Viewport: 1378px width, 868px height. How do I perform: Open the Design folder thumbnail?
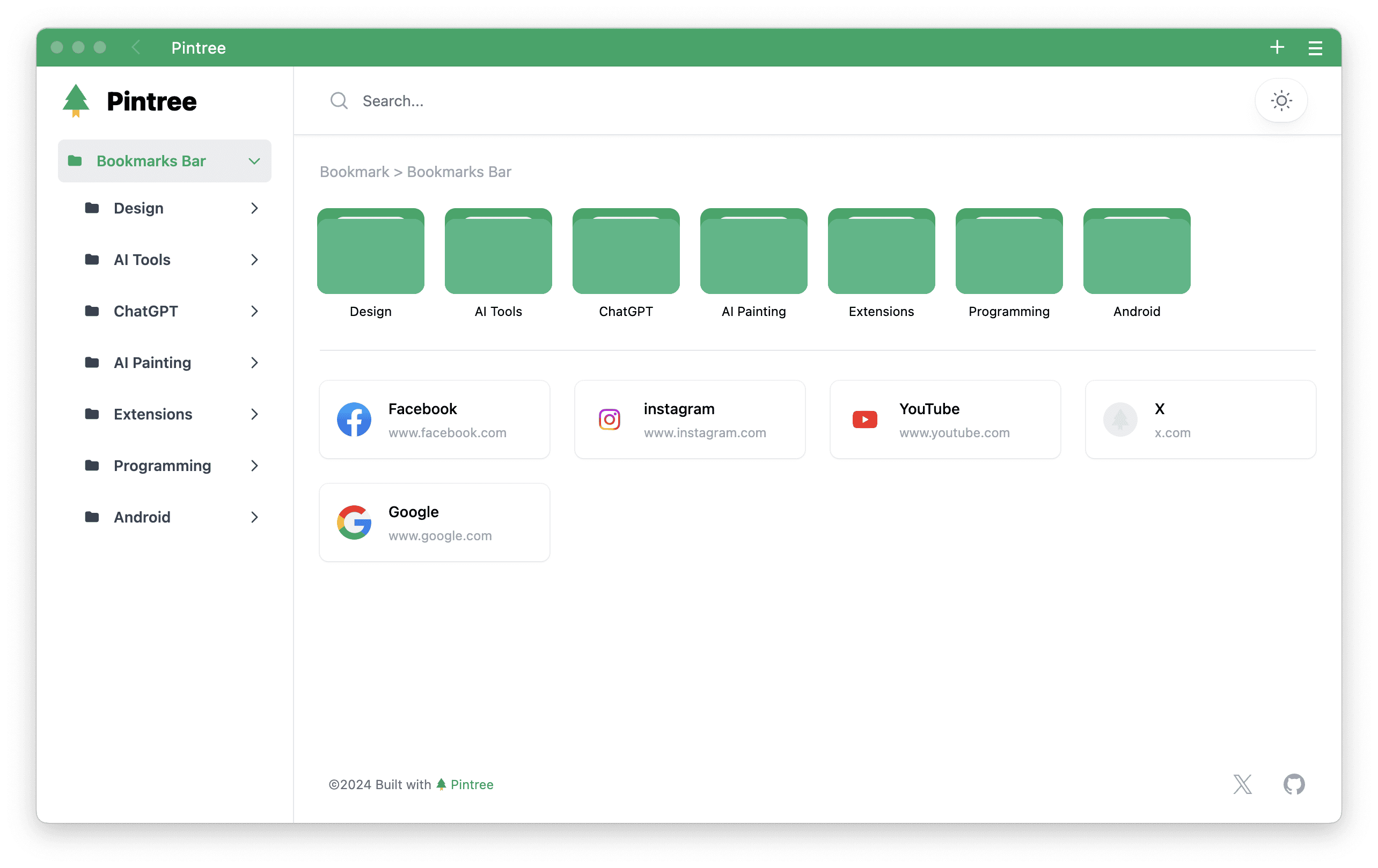pyautogui.click(x=370, y=252)
